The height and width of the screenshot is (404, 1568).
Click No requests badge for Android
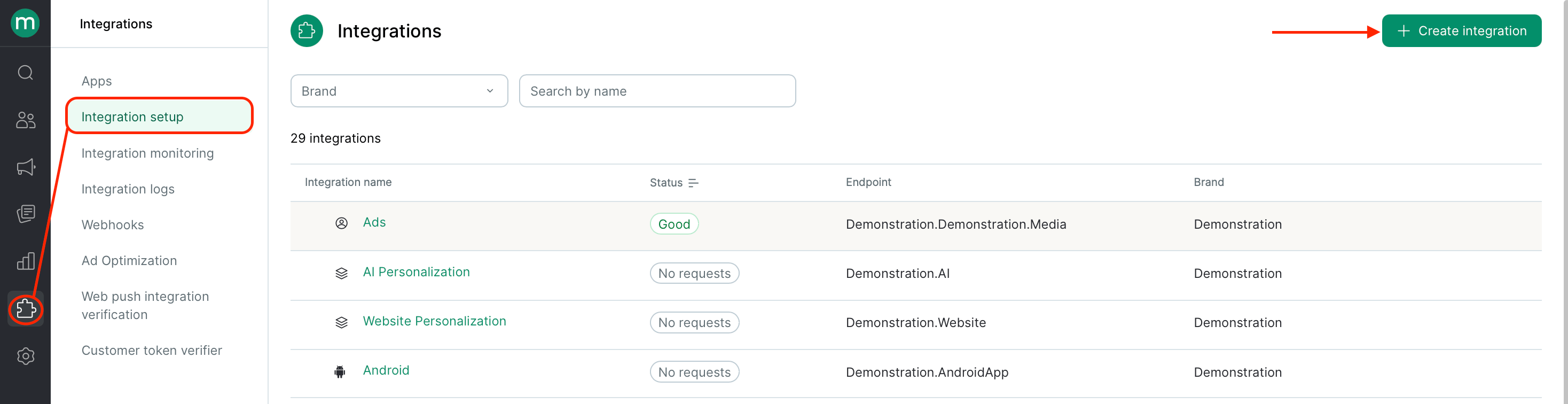click(x=694, y=372)
